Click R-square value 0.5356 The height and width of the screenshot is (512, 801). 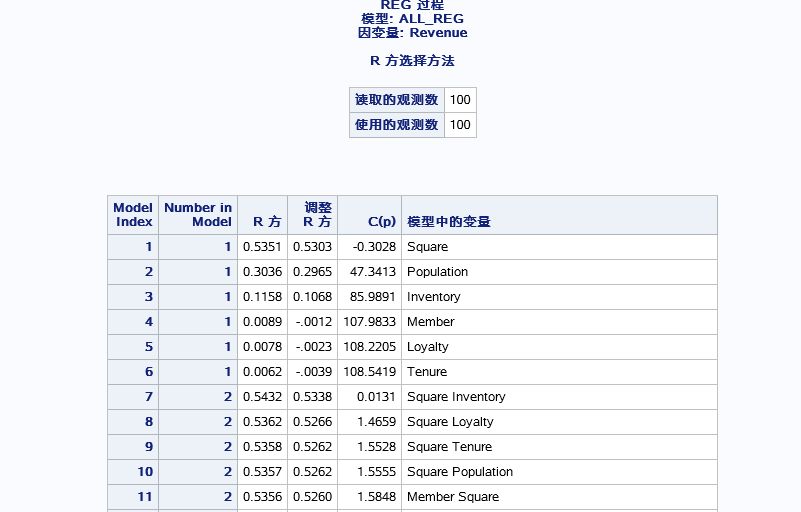(x=263, y=497)
